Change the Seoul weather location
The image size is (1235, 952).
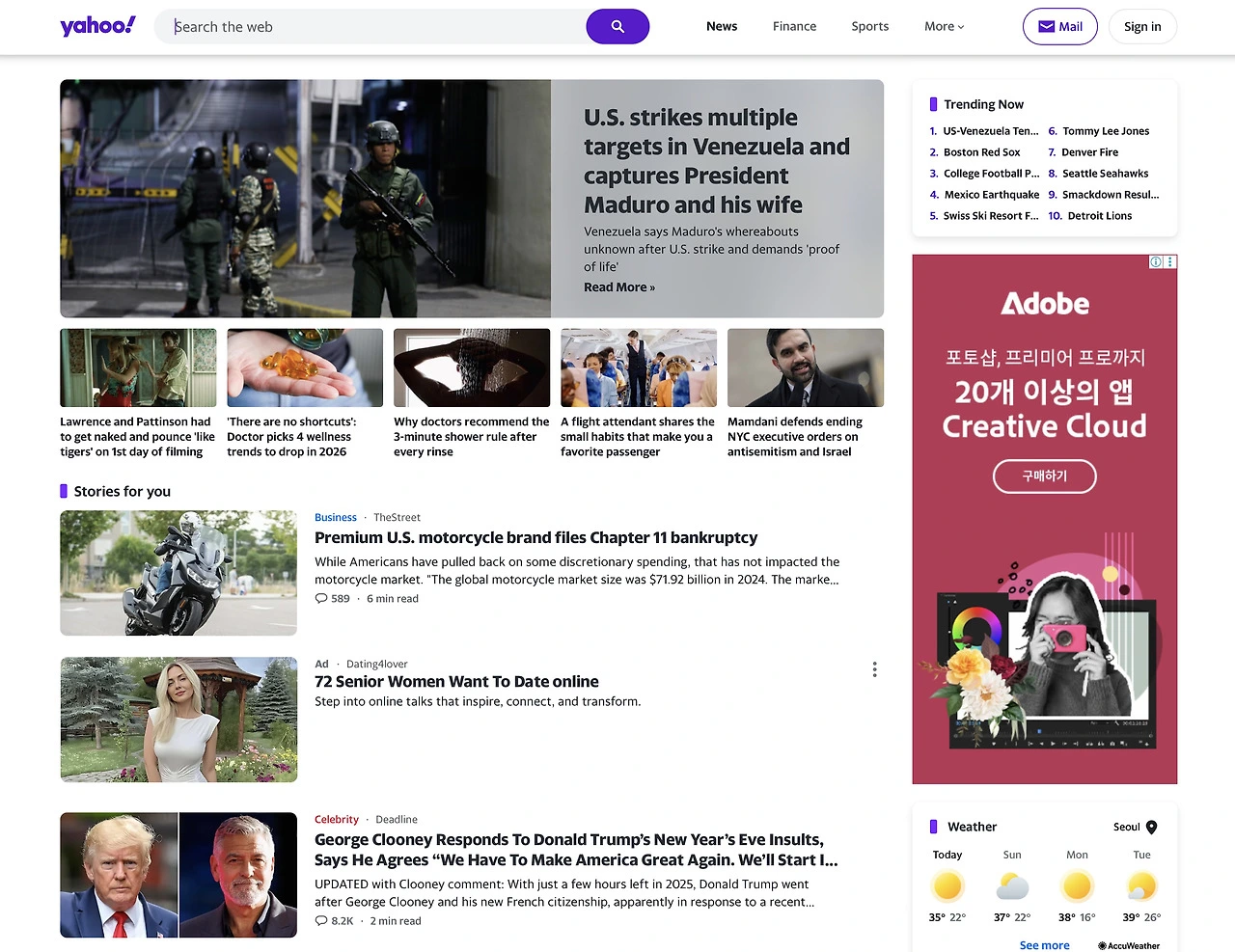tap(1135, 827)
